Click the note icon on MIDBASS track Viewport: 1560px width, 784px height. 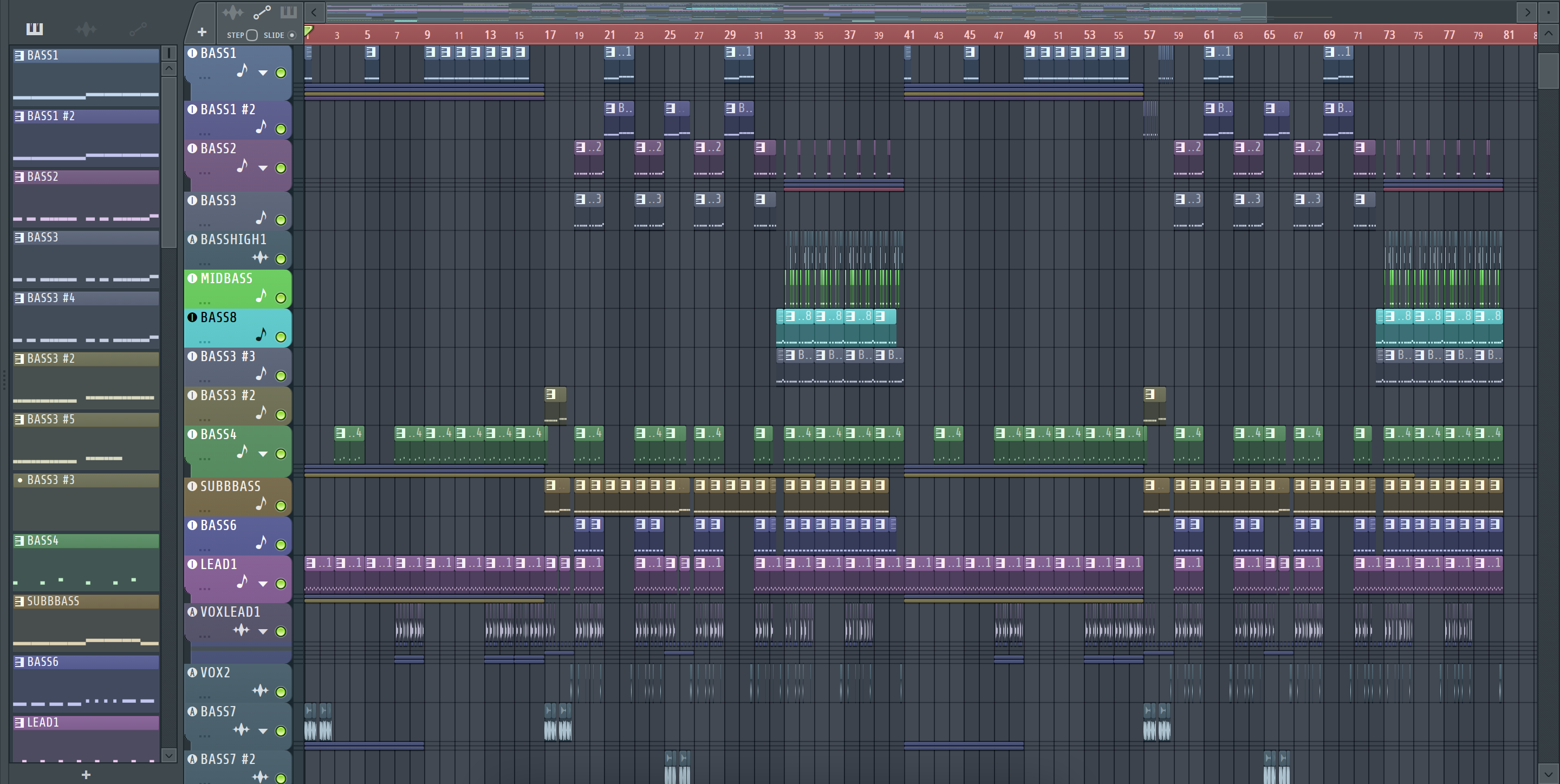point(261,296)
